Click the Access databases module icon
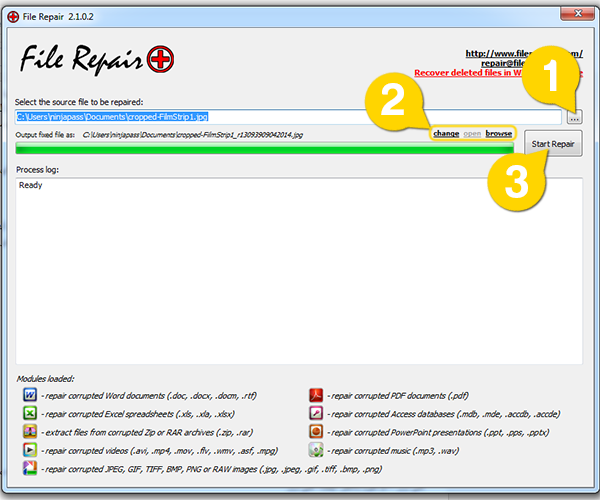The height and width of the screenshot is (500, 600). [x=316, y=413]
